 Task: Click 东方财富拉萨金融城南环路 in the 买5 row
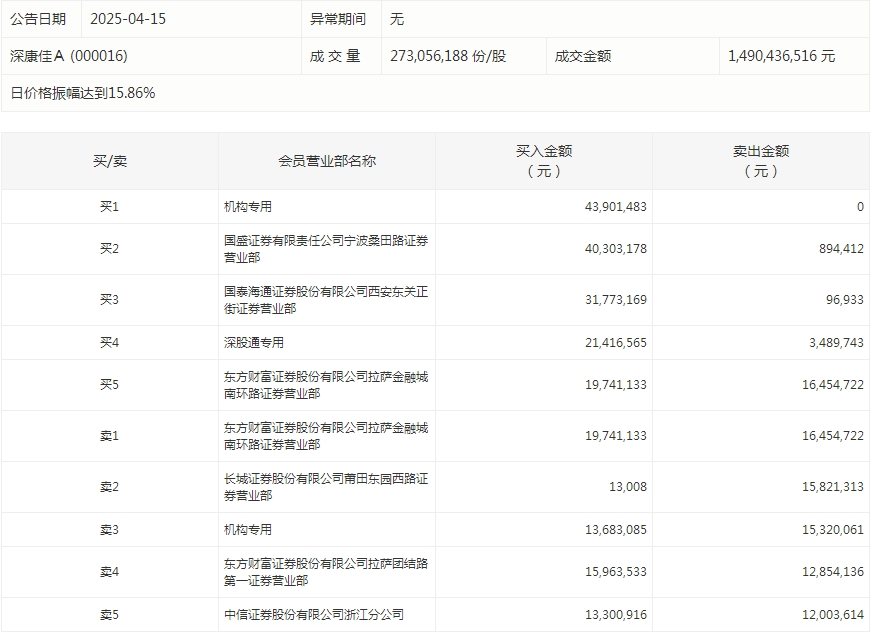[x=326, y=385]
